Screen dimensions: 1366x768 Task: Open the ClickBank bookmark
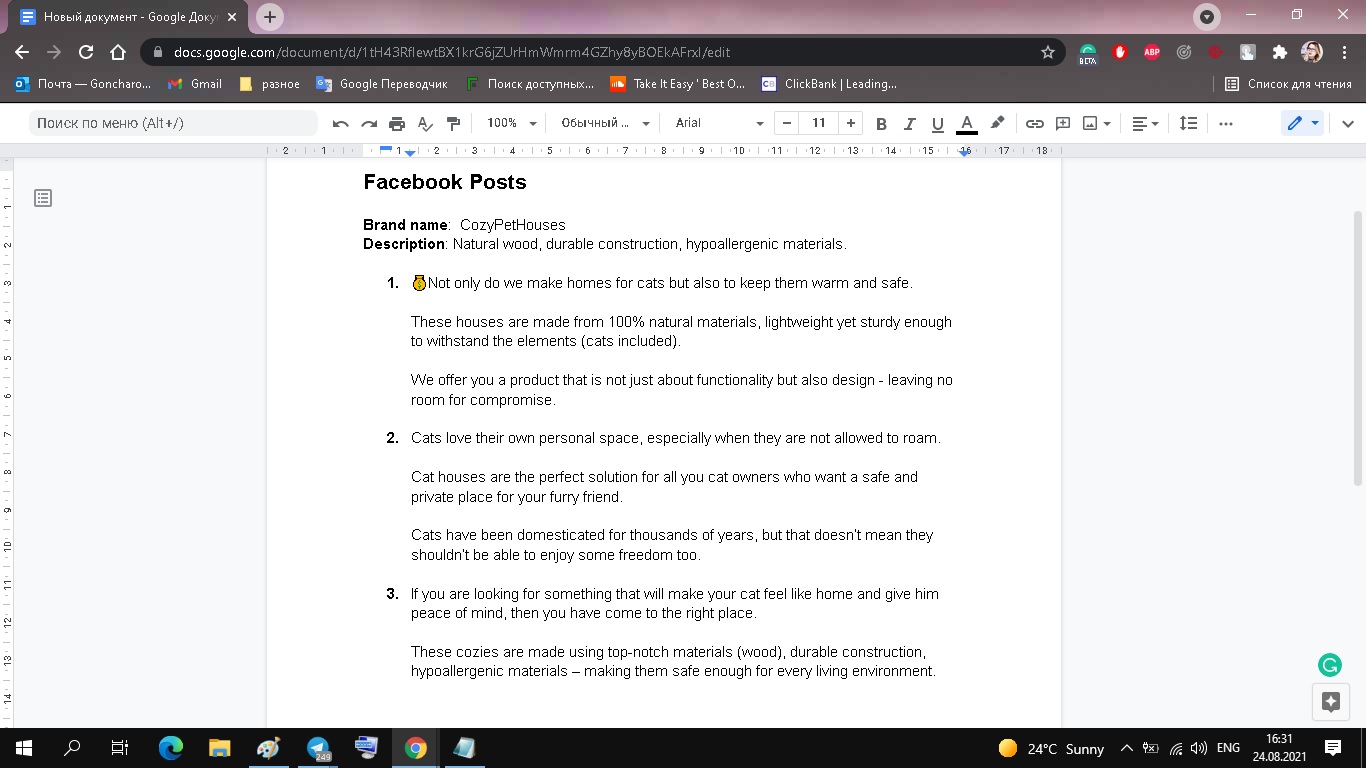(829, 84)
